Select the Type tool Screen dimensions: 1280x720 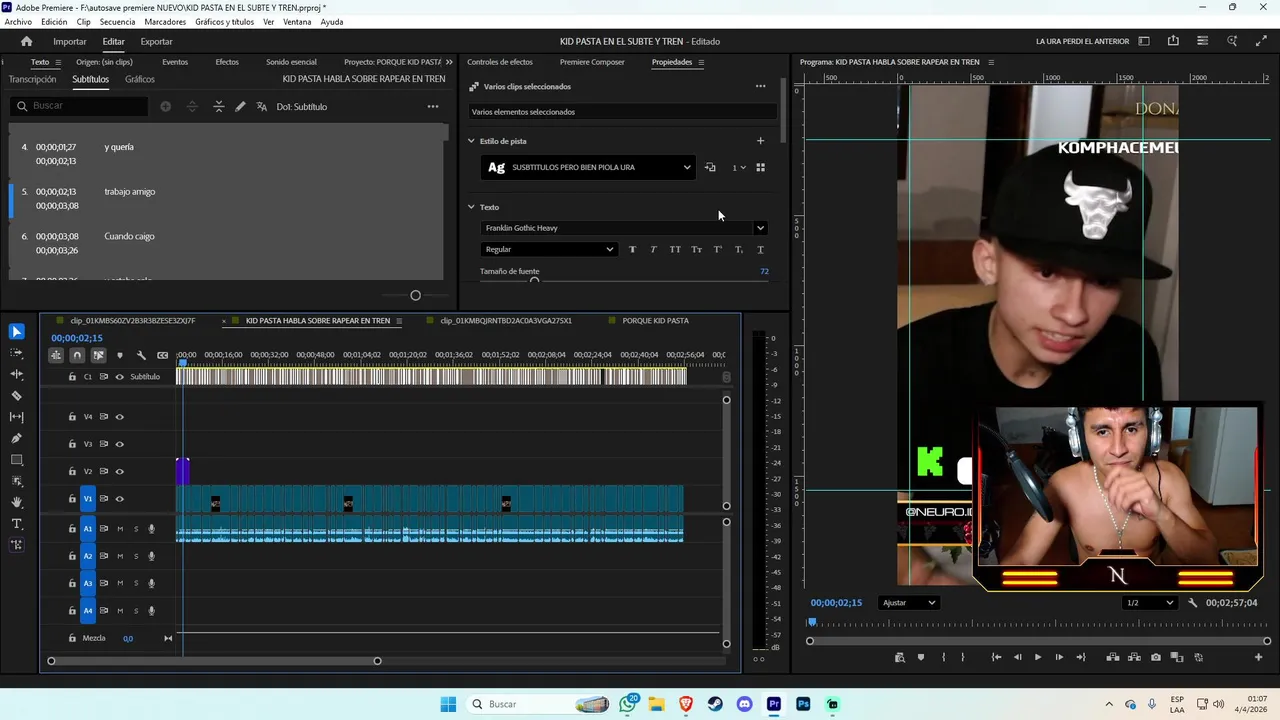[x=17, y=524]
